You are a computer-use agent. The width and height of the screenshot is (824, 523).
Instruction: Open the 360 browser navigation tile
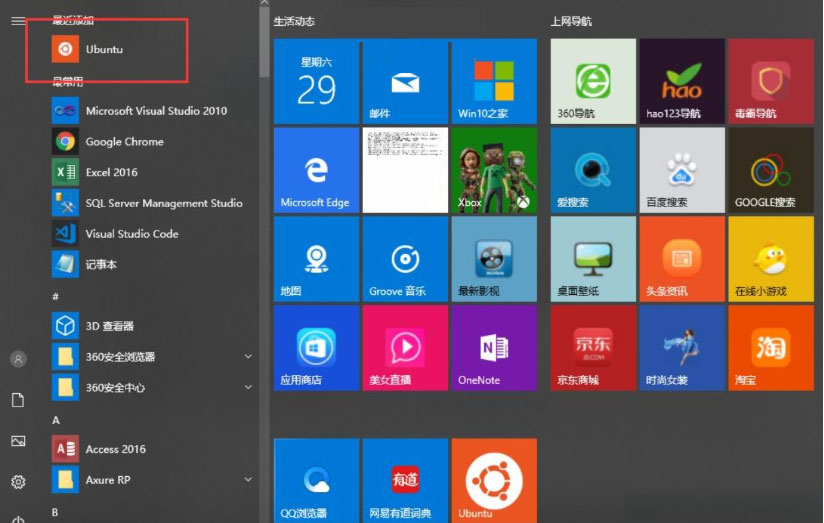[x=592, y=82]
